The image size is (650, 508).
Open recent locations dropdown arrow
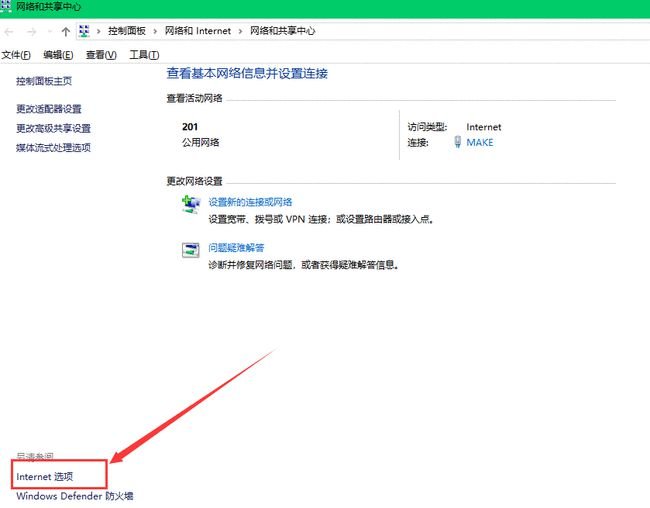coord(50,32)
